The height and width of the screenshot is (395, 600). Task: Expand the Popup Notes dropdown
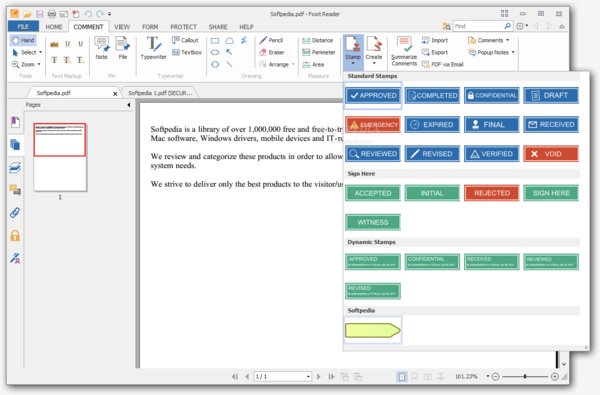[x=513, y=52]
